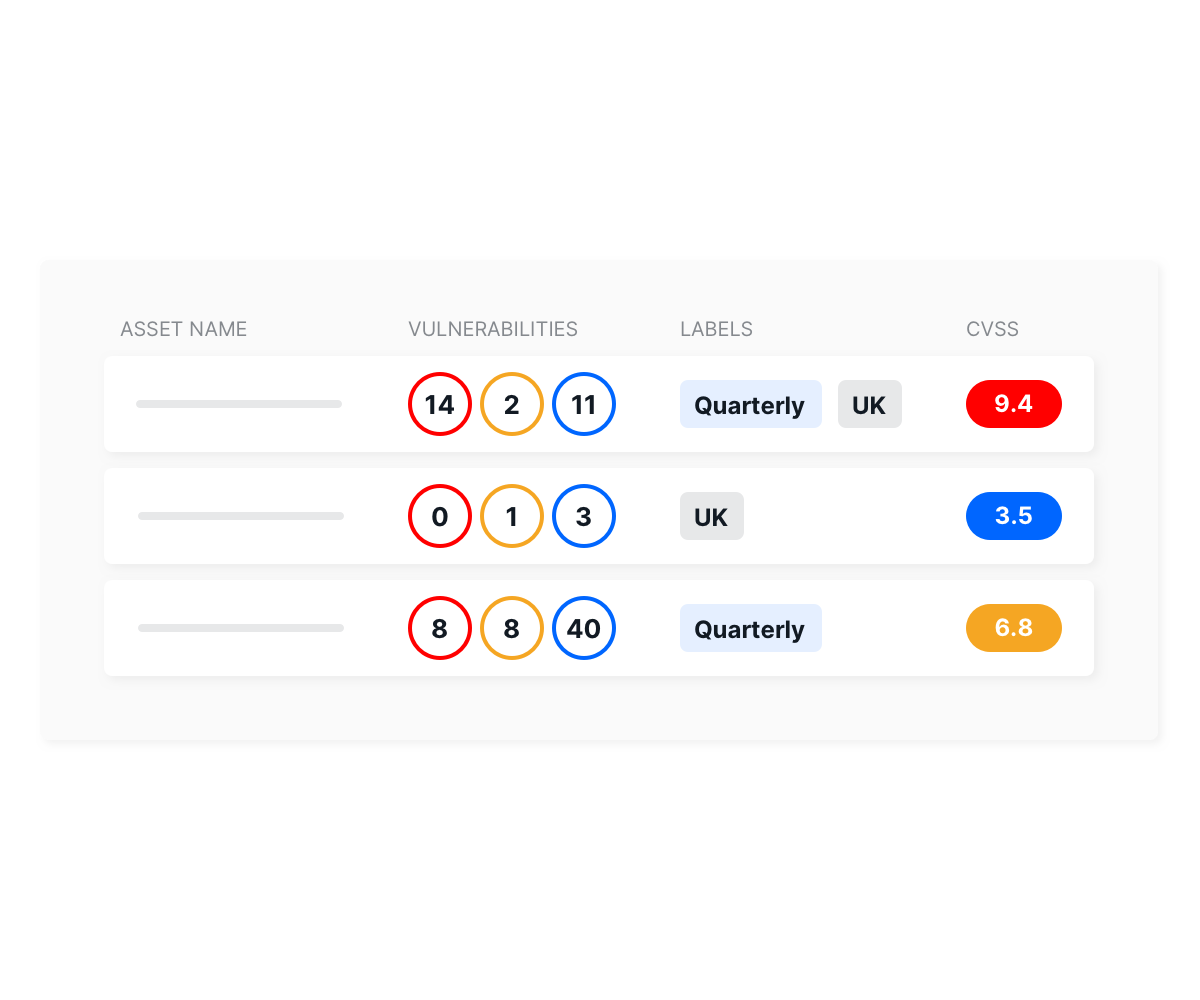Click the orange 6.8 CVSS score badge
Viewport: 1200px width, 1000px height.
[1014, 628]
